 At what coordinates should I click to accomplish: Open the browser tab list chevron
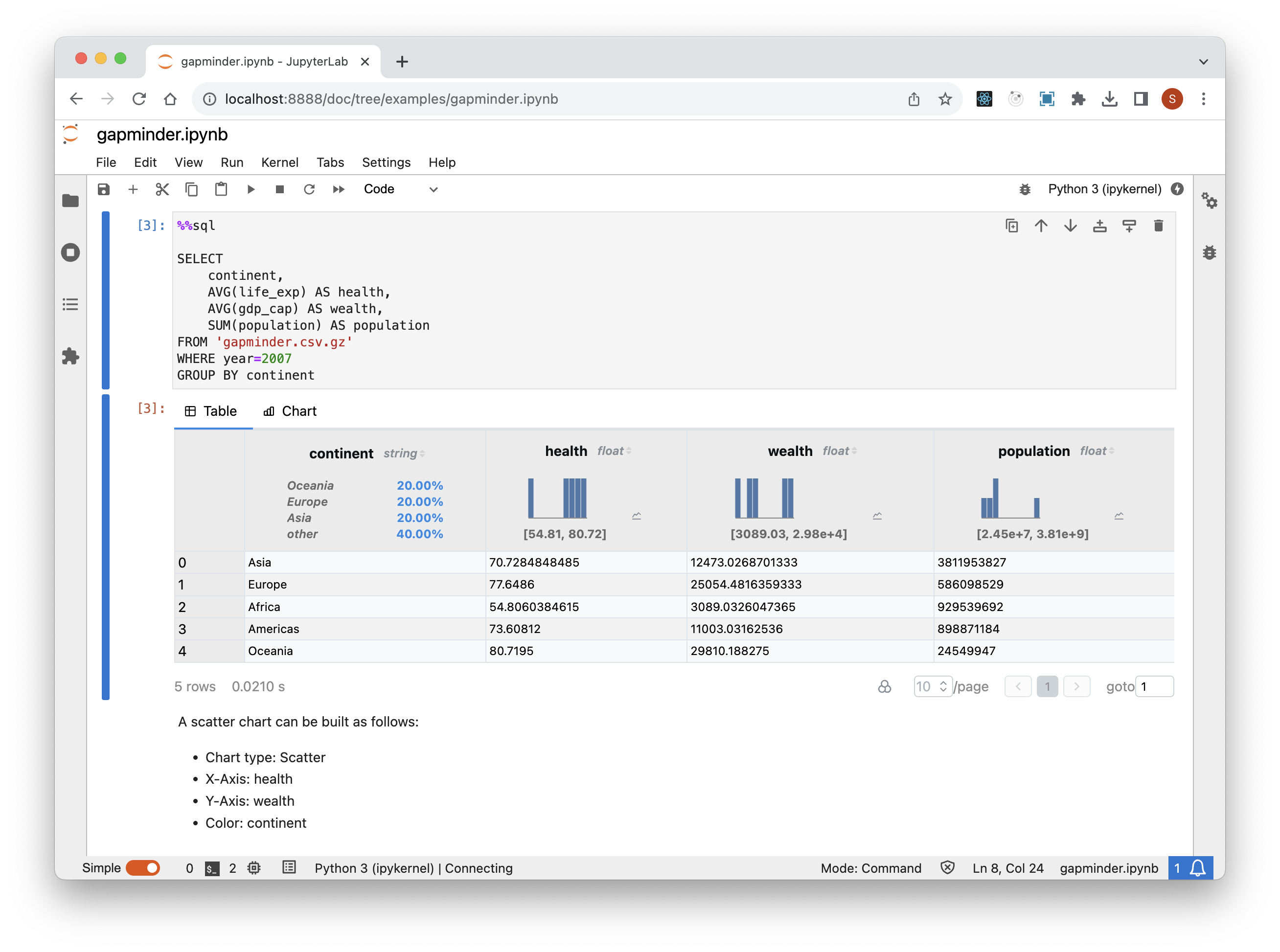tap(1203, 62)
